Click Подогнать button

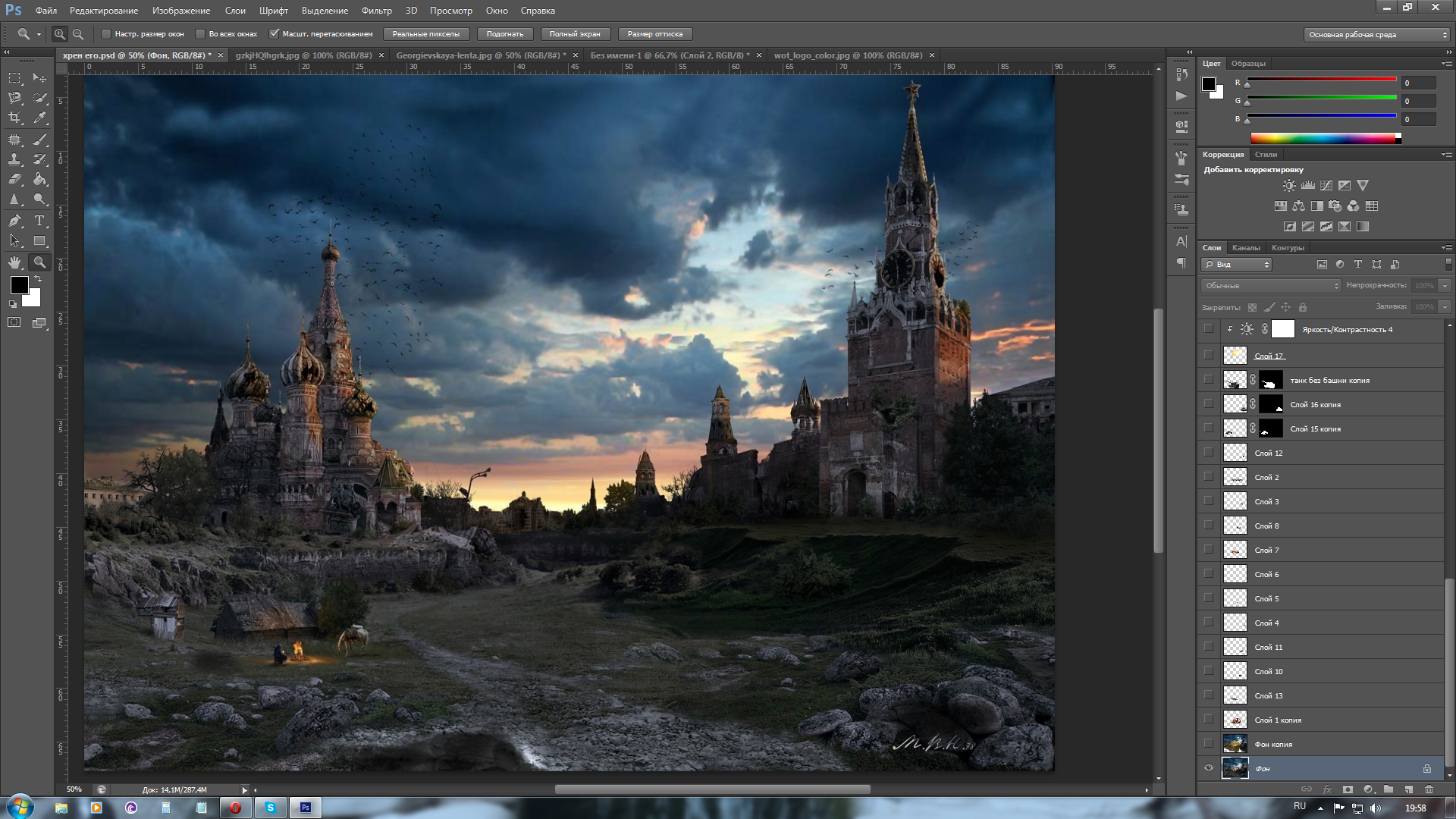[505, 34]
